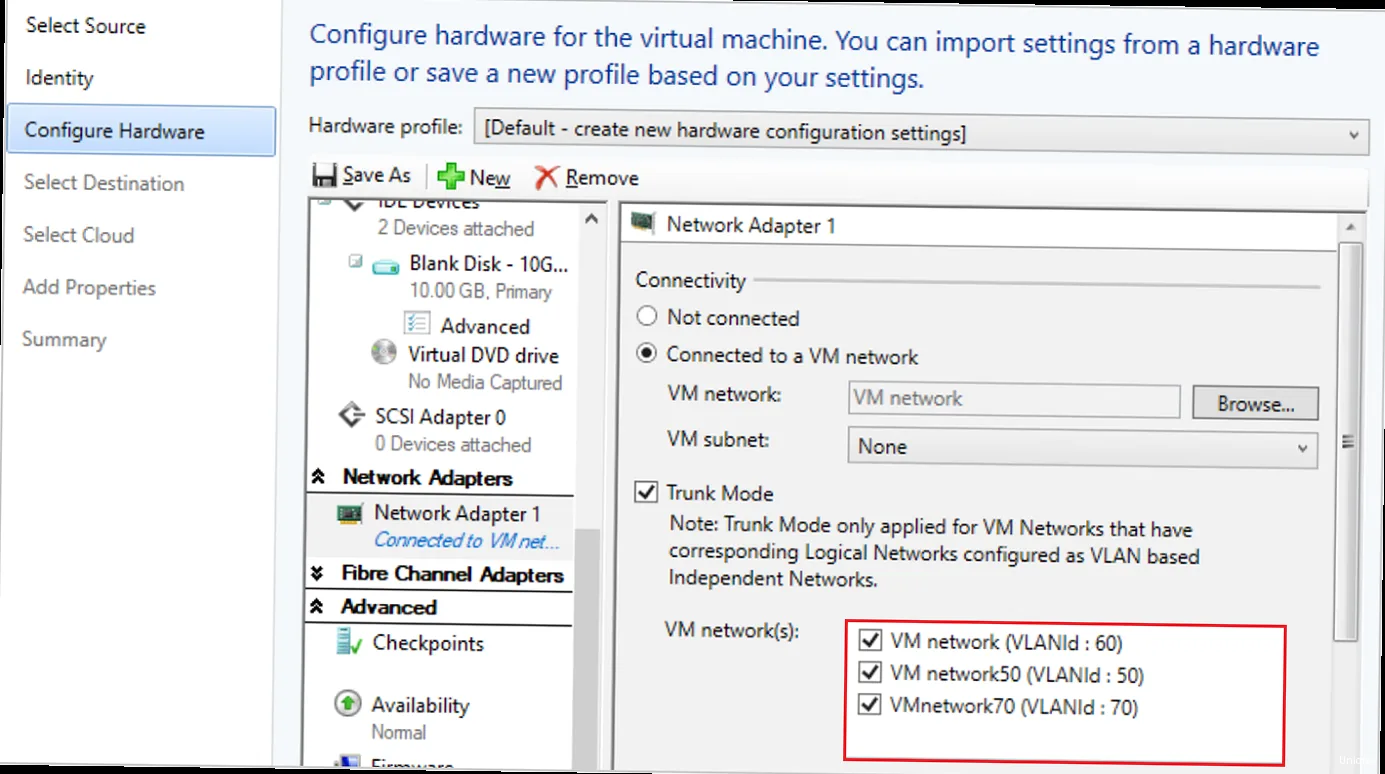This screenshot has height=774, width=1385.
Task: Click the red X Remove icon
Action: (x=548, y=177)
